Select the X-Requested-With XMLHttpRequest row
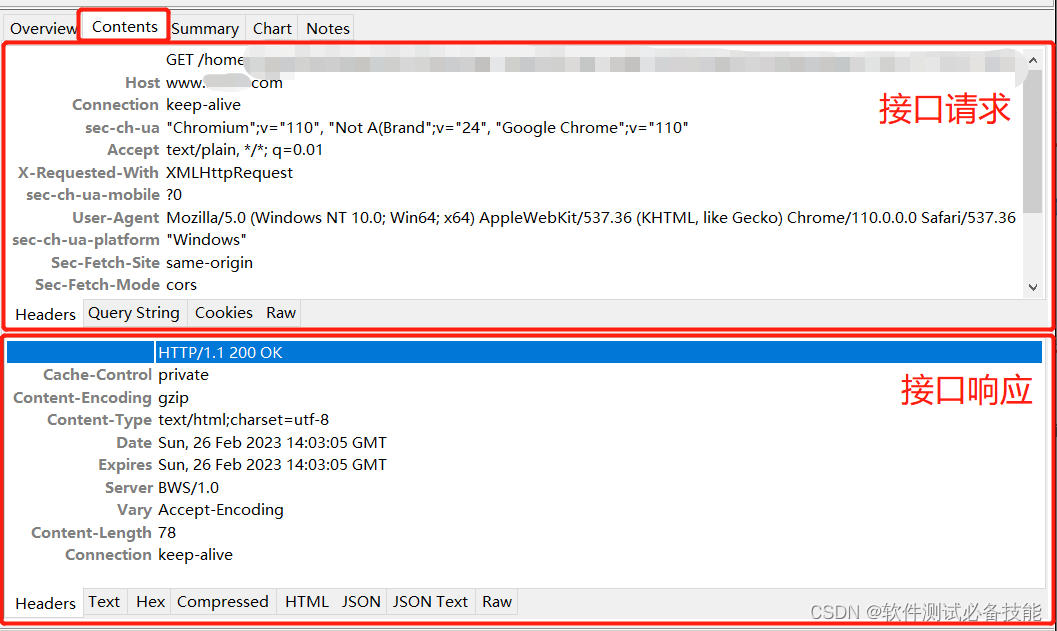The image size is (1057, 631). pyautogui.click(x=514, y=173)
